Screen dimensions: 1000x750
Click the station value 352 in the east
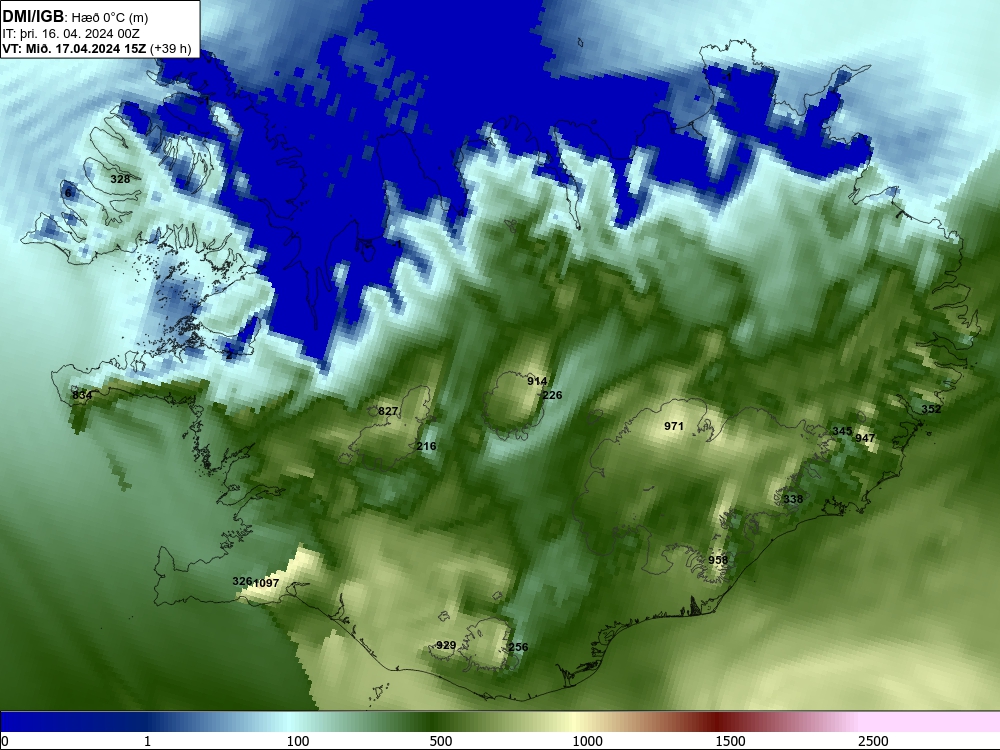[x=931, y=409]
